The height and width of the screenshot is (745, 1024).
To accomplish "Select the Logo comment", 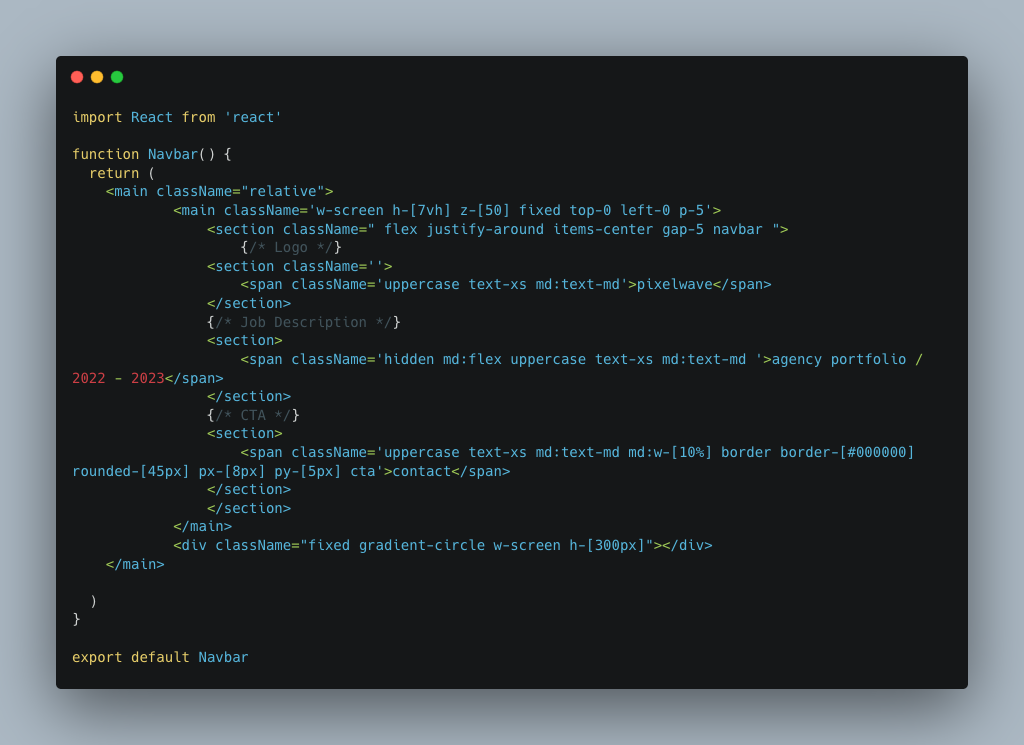I will [291, 247].
